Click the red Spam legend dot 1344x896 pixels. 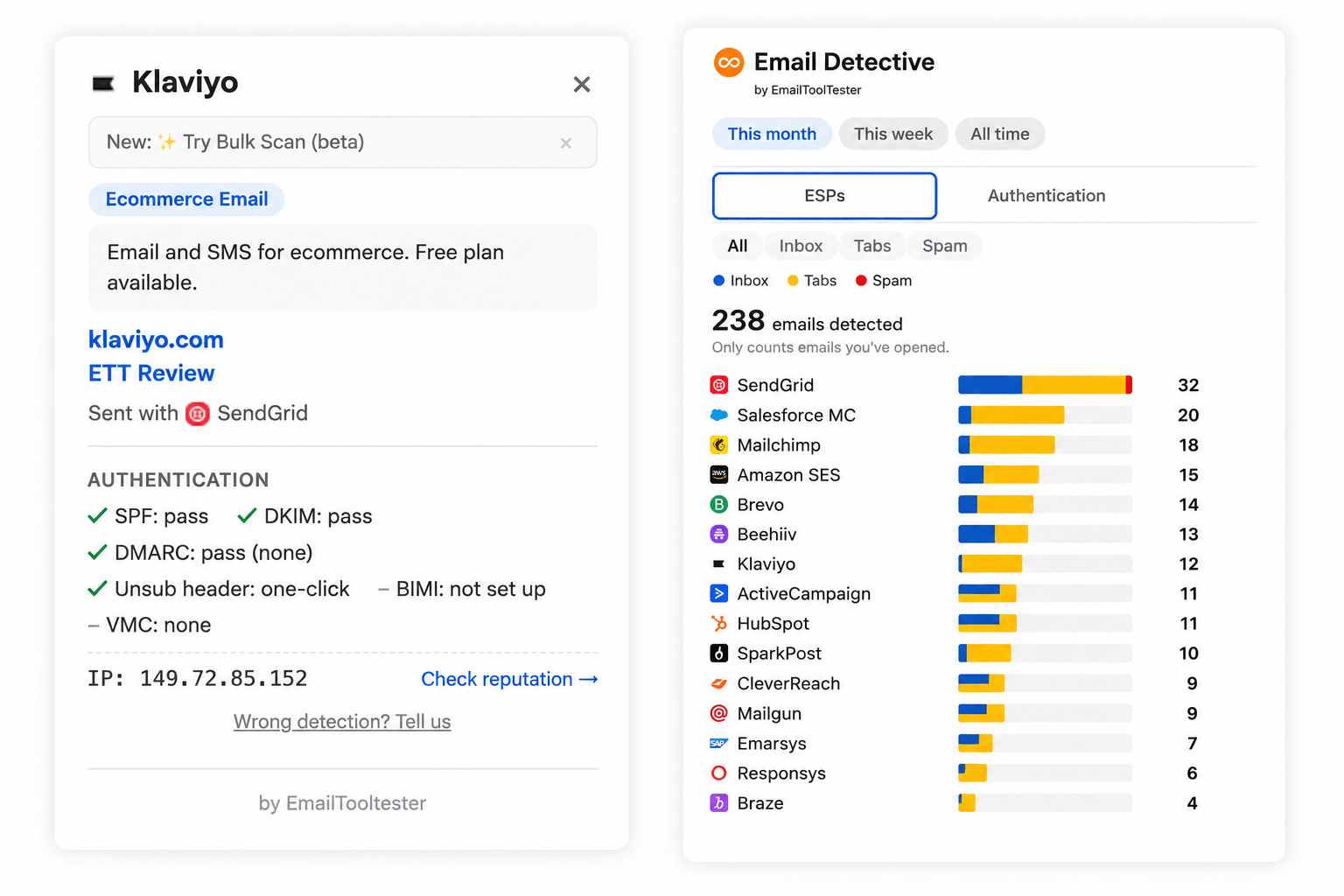coord(861,281)
